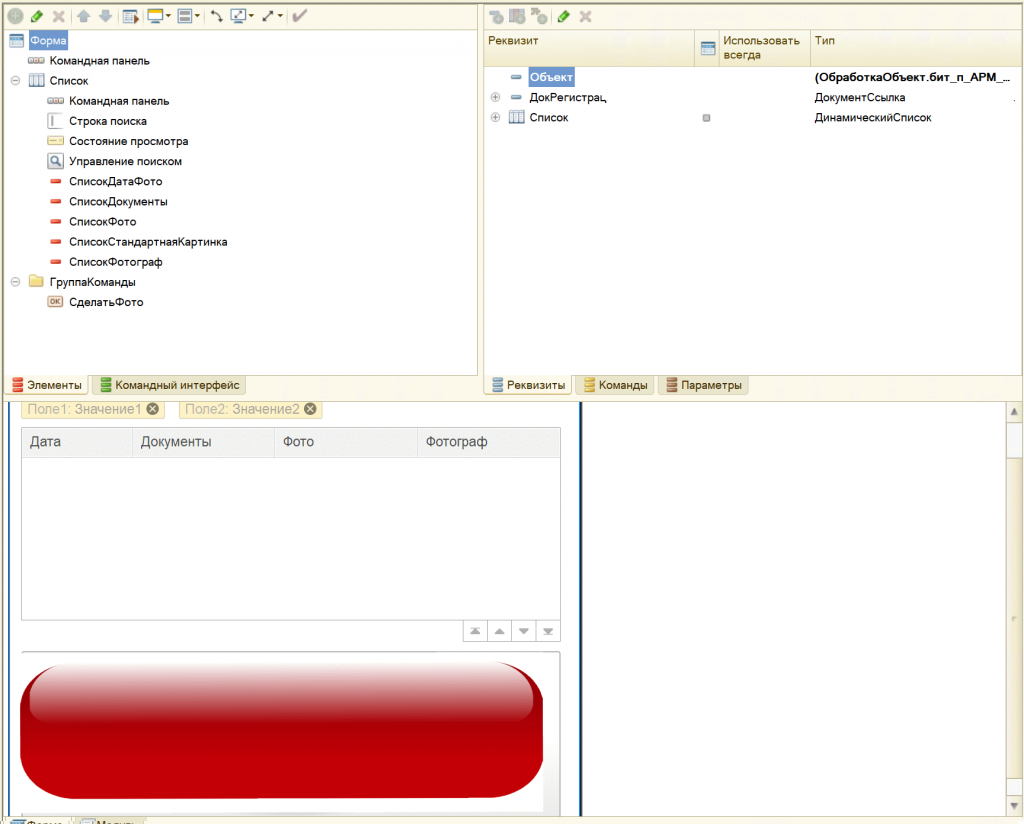Click the move-up arrow button under preview table
The image size is (1024, 824).
[500, 631]
